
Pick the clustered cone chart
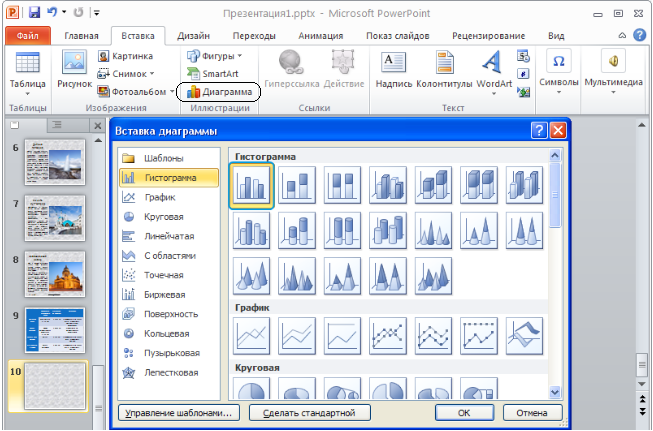(x=434, y=231)
